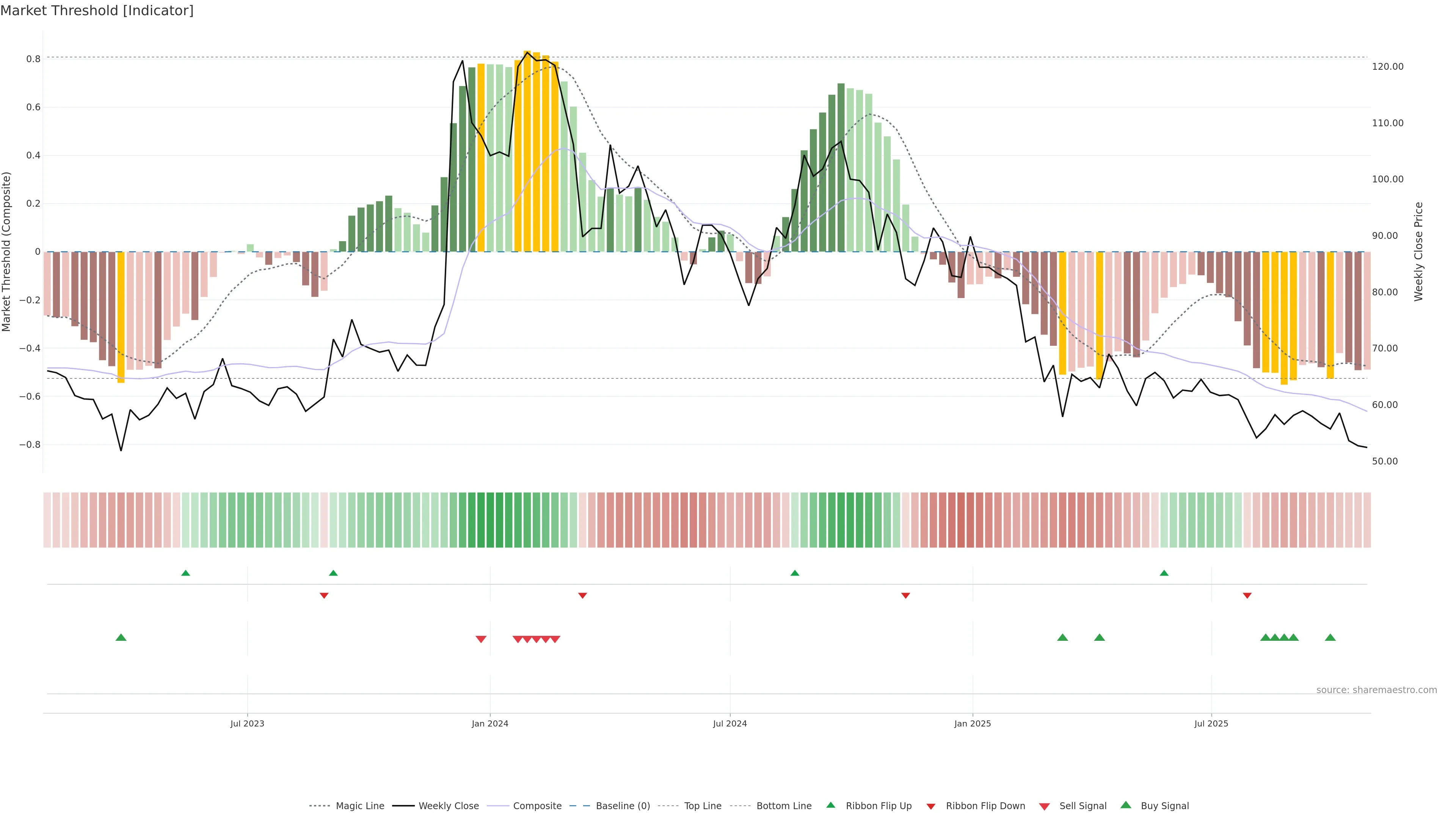1456x819 pixels.
Task: Click the first buy signal marker before Jul 2023
Action: [121, 637]
